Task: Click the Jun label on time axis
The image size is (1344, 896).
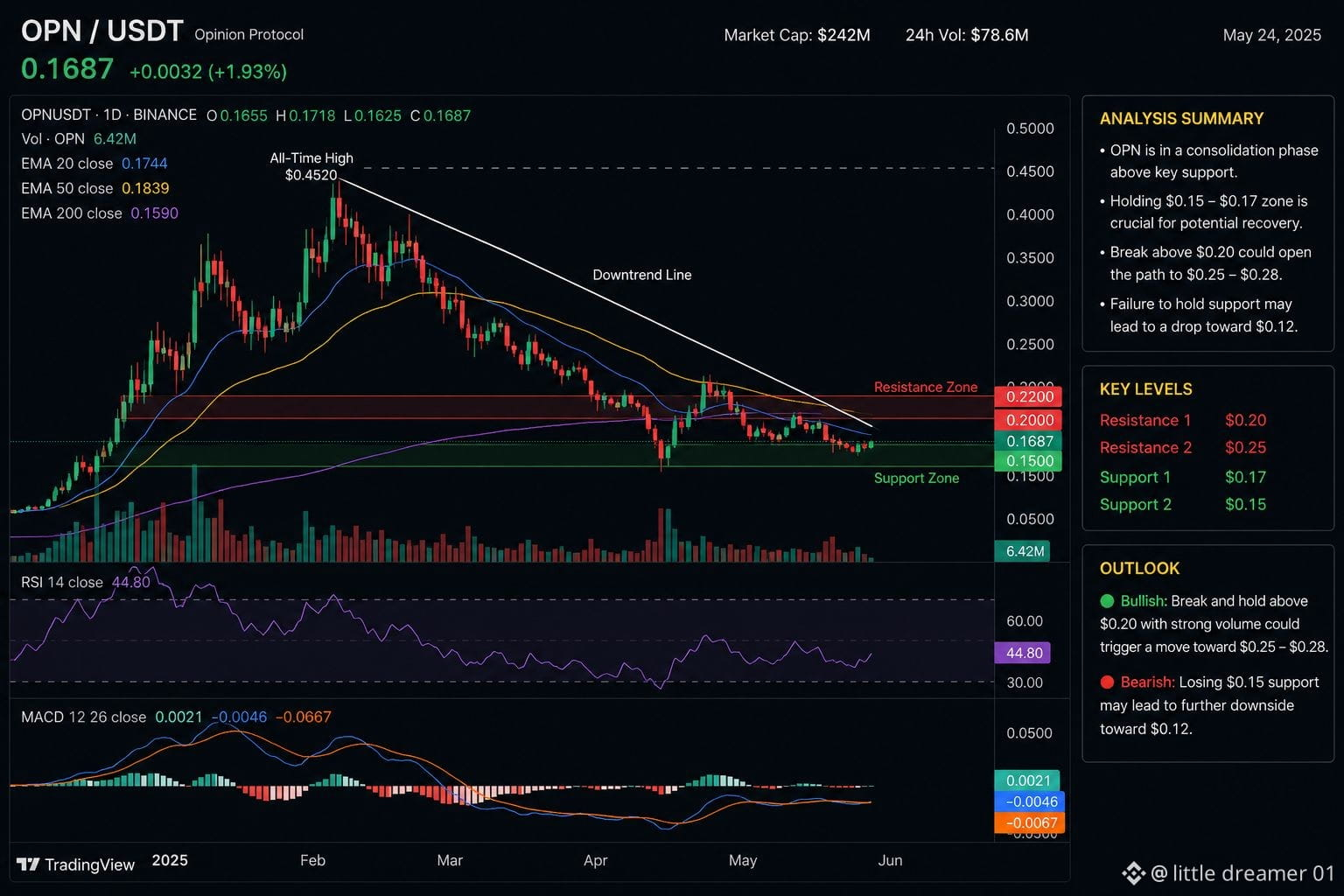Action: [x=890, y=860]
